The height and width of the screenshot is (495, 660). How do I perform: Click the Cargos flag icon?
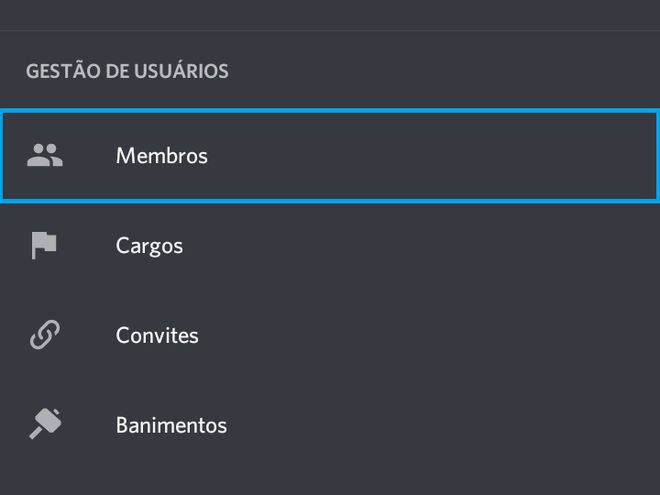[x=44, y=245]
